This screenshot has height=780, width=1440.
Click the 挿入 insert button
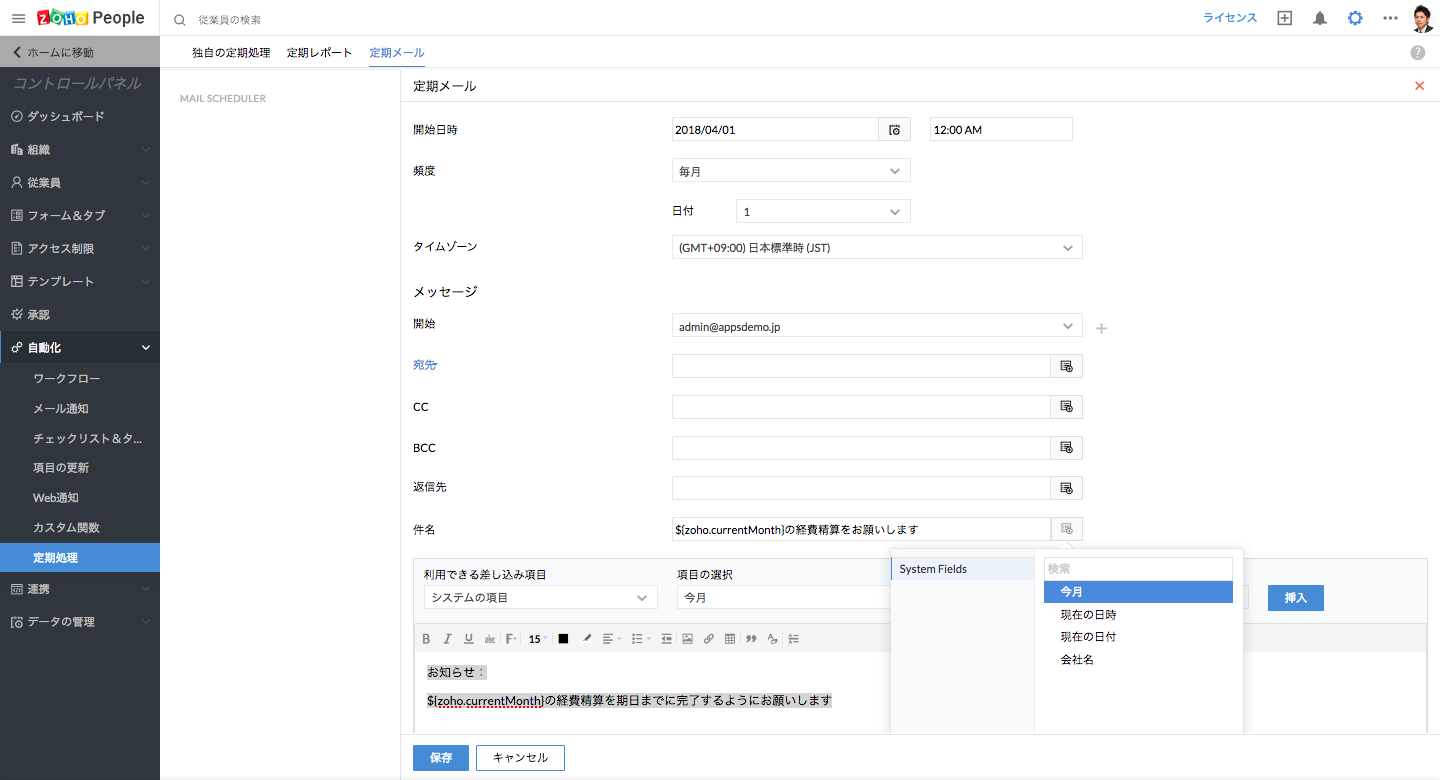(1295, 598)
